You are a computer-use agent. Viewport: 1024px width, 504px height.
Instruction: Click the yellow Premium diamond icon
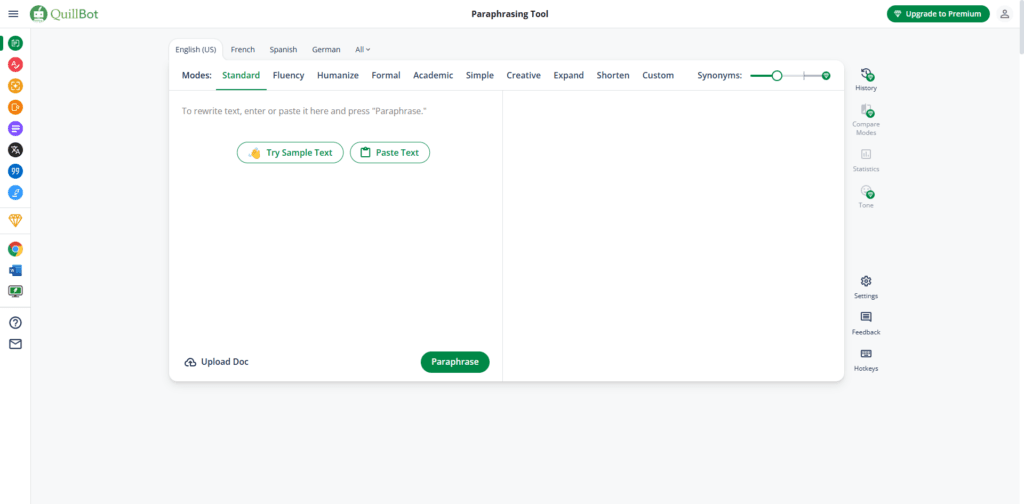click(x=15, y=221)
